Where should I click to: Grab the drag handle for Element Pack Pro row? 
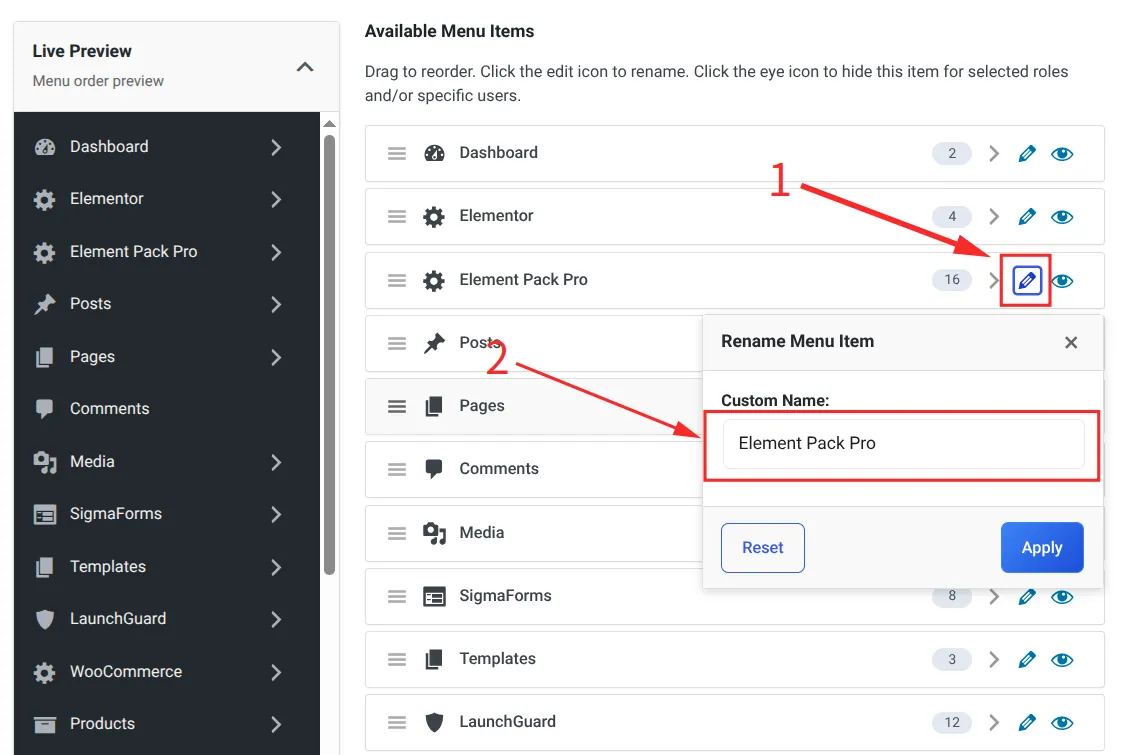tap(397, 280)
